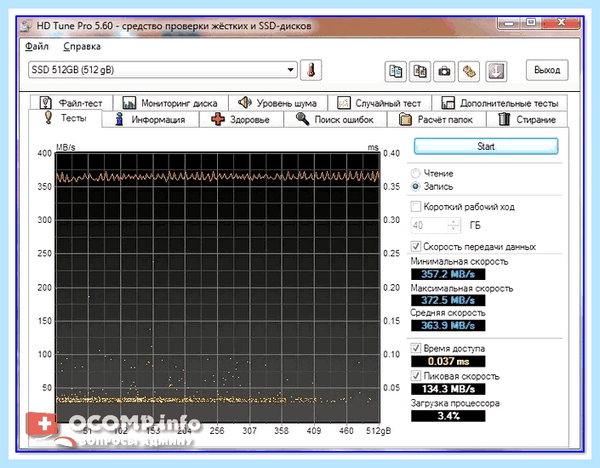
Task: Open the Справка menu
Action: 82,47
